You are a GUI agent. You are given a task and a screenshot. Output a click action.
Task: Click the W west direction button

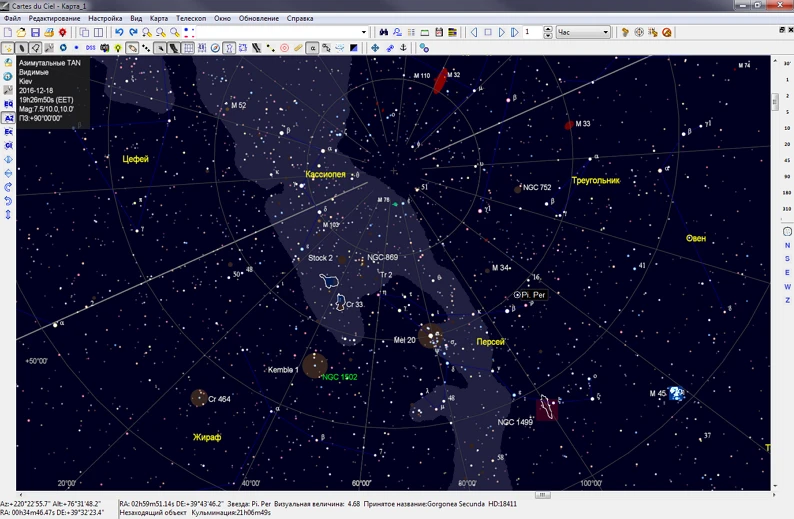click(x=787, y=287)
